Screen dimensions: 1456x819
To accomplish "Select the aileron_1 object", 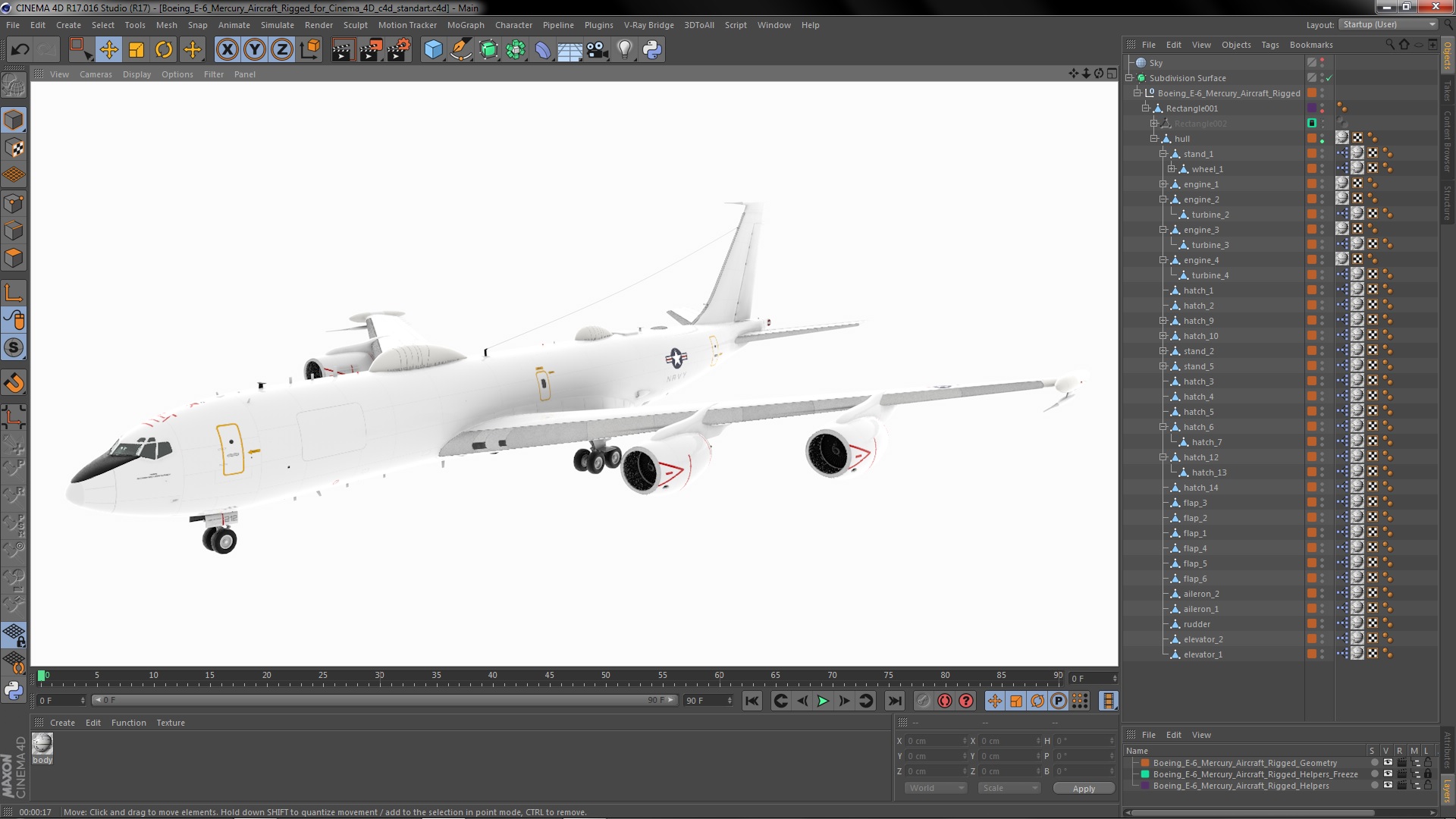I will tap(1201, 609).
